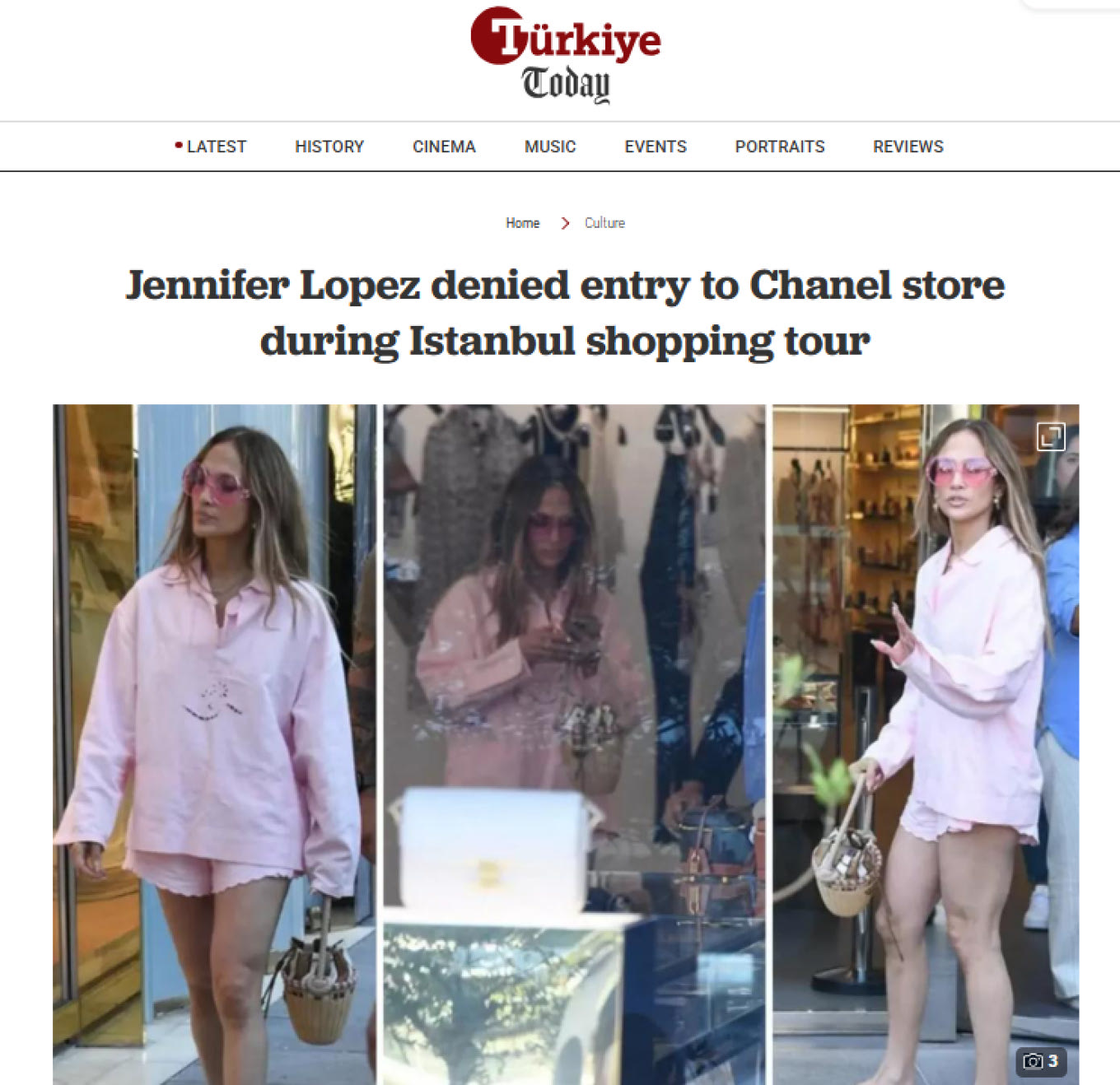Open fullscreen expand icon on photo
Screen dimensions: 1120x1085
tap(1051, 436)
